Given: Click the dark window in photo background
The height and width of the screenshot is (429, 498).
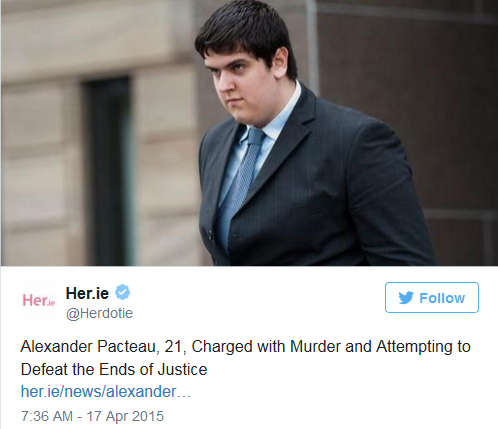Looking at the screenshot, I should [x=107, y=172].
